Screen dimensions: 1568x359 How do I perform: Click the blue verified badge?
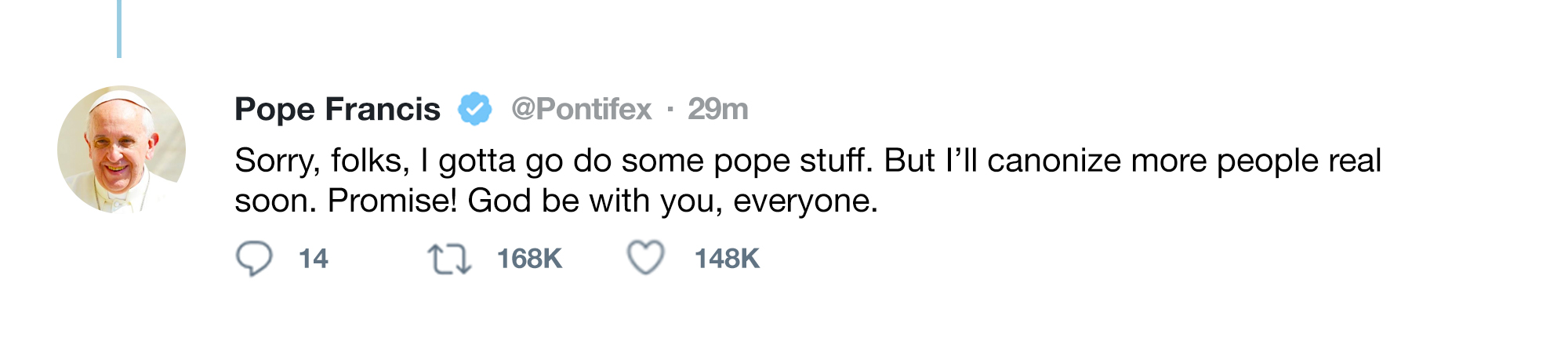tap(475, 109)
